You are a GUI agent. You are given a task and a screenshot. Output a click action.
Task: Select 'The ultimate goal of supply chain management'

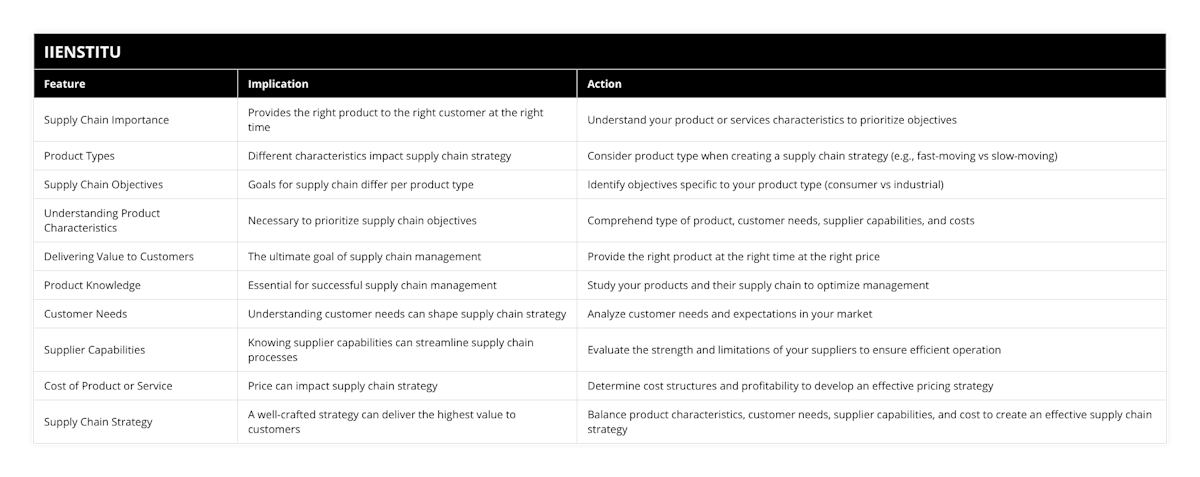364,257
